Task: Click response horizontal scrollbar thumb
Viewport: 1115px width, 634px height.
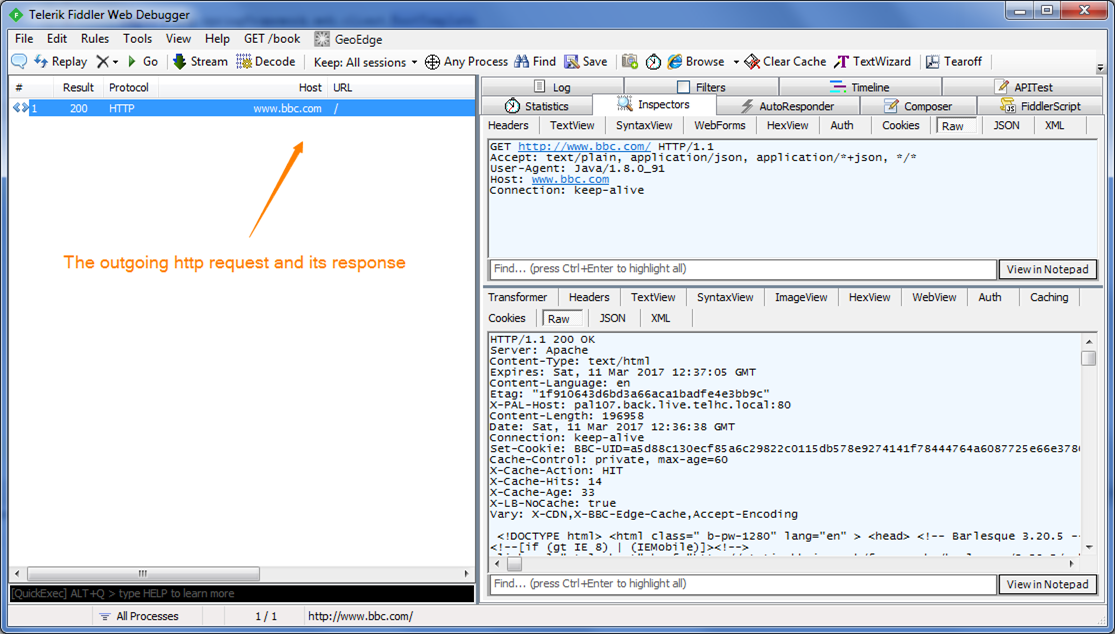Action: pyautogui.click(x=513, y=564)
